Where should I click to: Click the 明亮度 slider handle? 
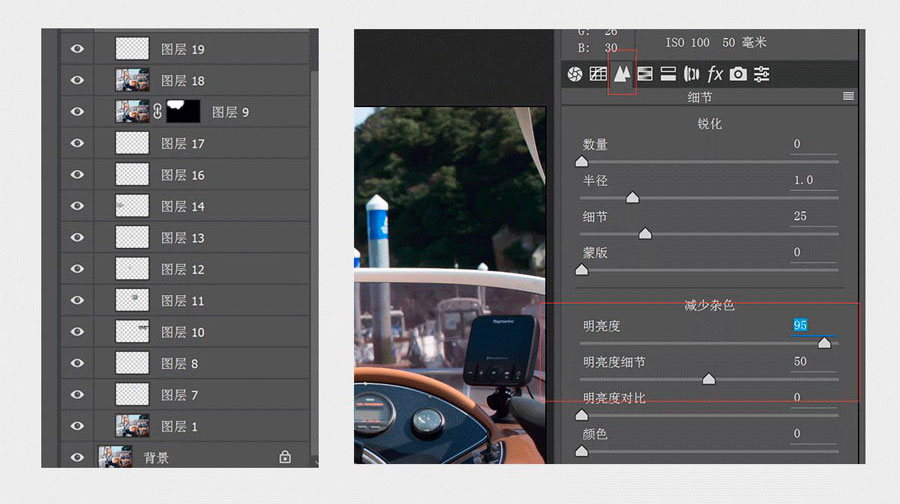click(x=824, y=343)
